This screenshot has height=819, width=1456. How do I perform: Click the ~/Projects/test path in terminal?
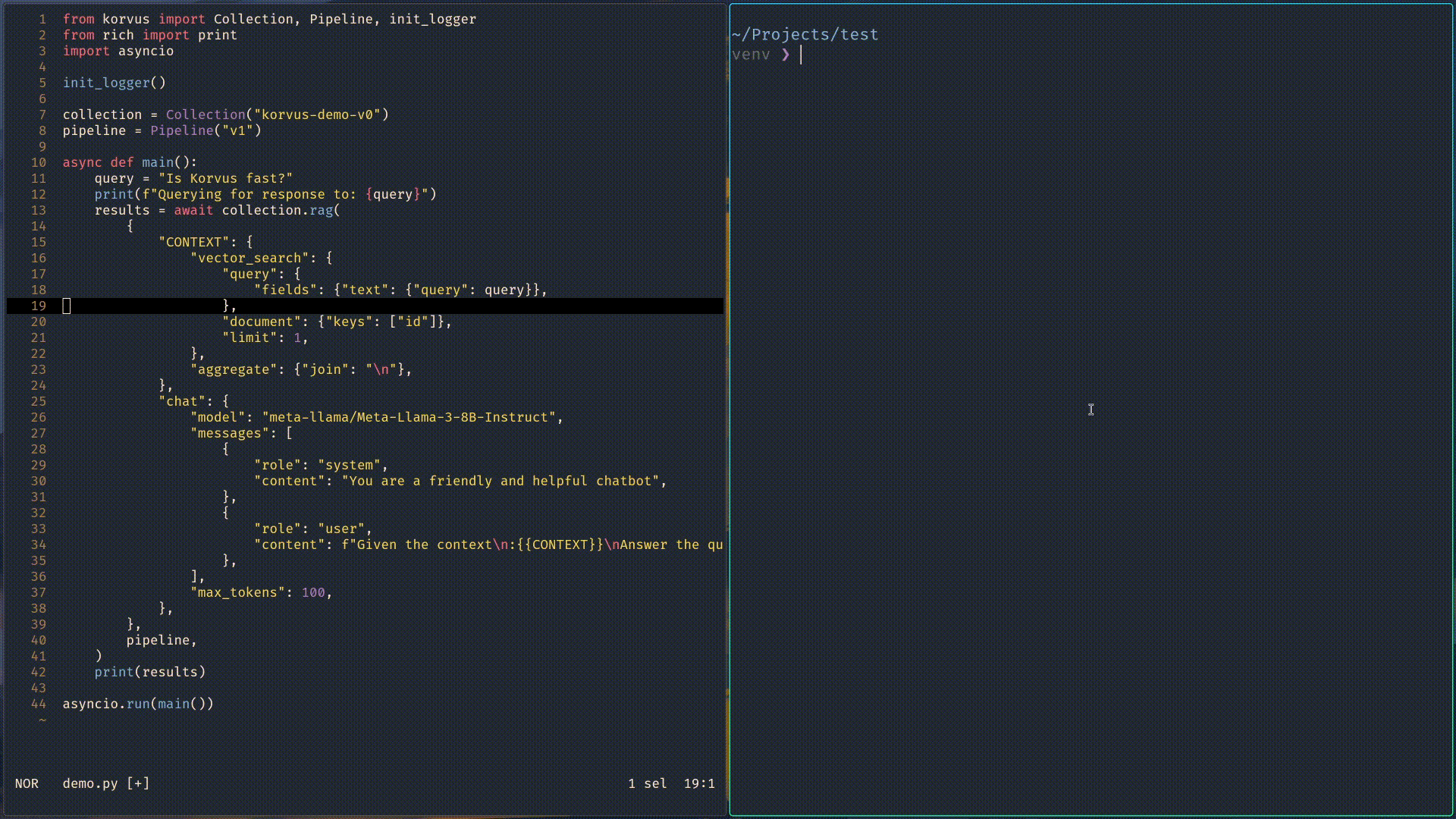point(805,34)
